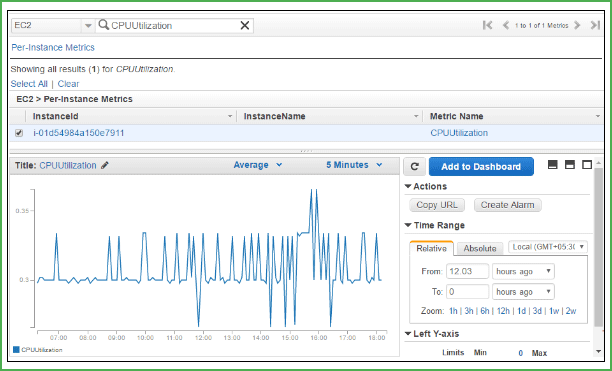Open the To 'hours ago' unit dropdown
The height and width of the screenshot is (371, 612).
coord(523,292)
